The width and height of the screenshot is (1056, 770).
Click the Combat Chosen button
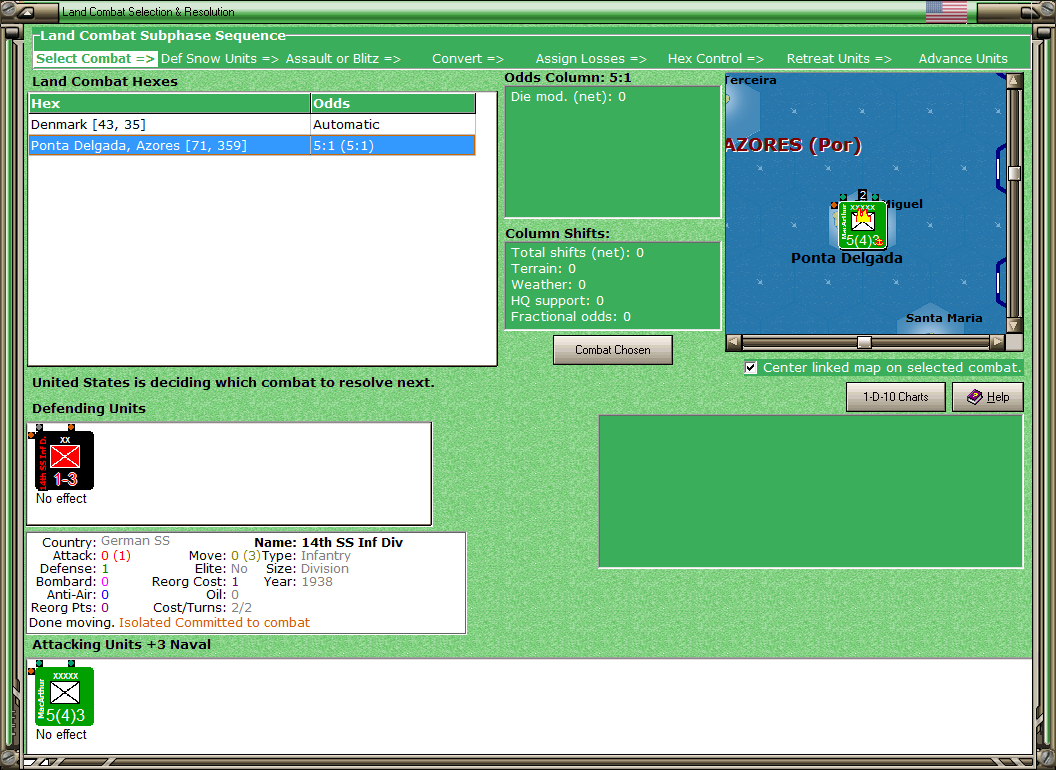click(x=613, y=350)
